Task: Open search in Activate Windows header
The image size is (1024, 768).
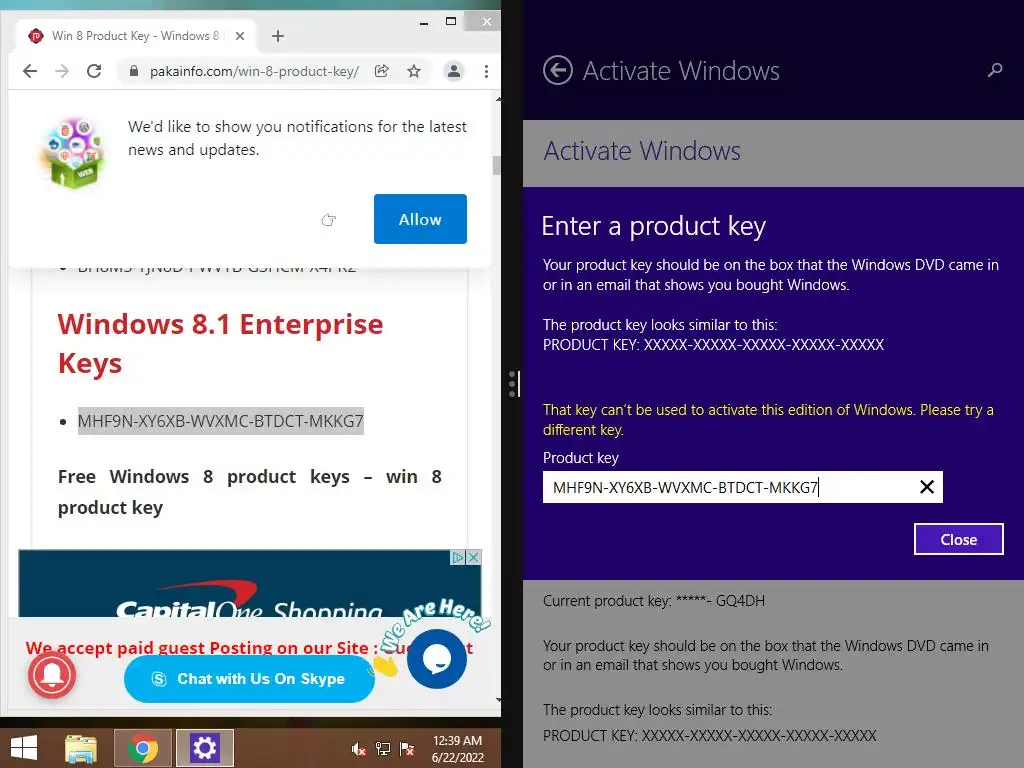Action: click(995, 70)
